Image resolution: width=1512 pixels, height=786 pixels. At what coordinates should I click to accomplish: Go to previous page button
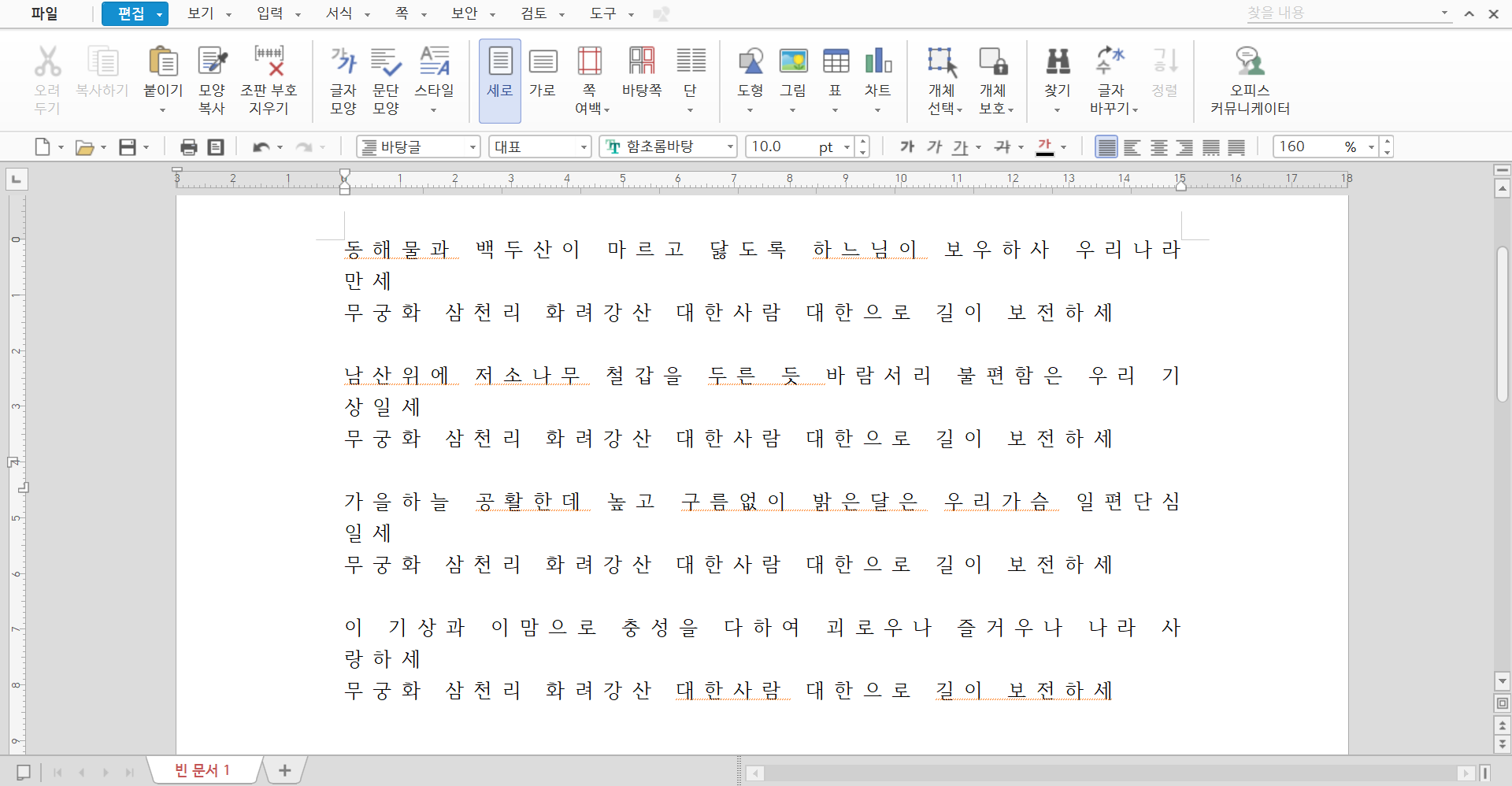click(x=1502, y=725)
